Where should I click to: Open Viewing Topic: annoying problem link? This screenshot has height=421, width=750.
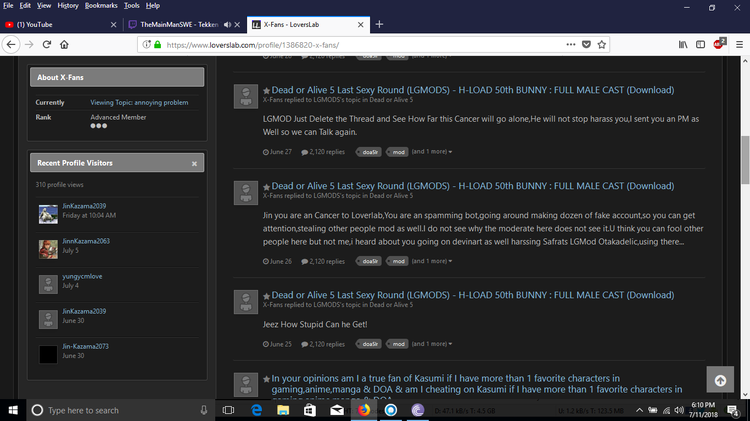(x=139, y=102)
